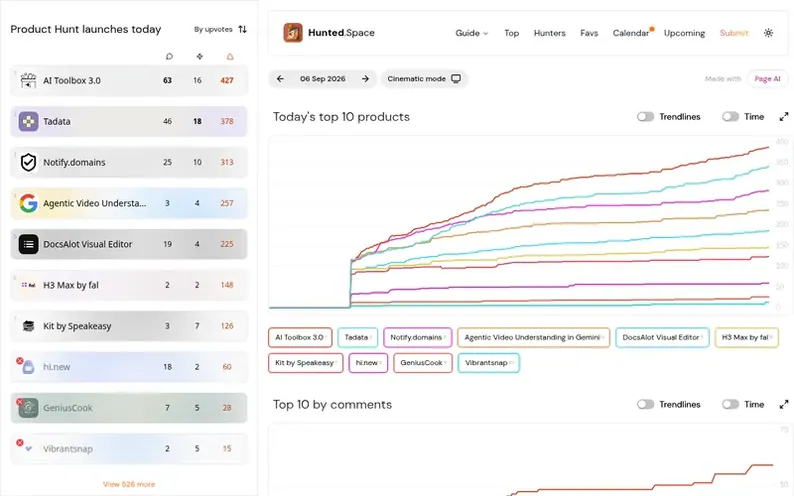
Task: Click the sort order arrows icon
Action: [243, 29]
